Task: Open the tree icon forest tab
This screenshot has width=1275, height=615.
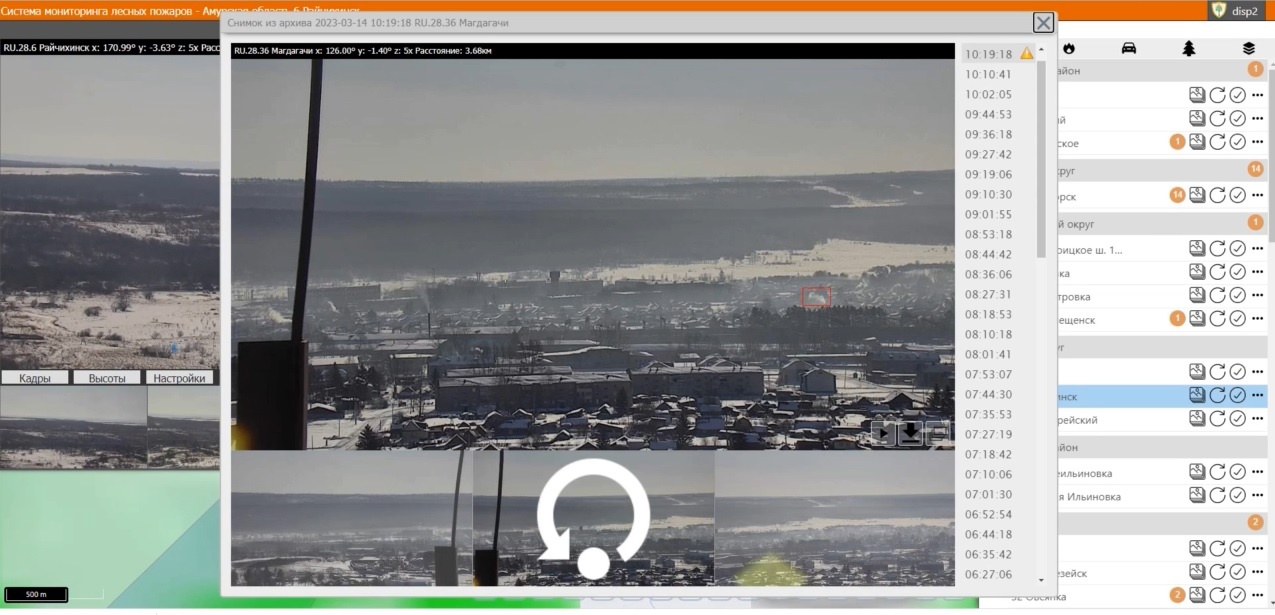Action: pos(1189,48)
